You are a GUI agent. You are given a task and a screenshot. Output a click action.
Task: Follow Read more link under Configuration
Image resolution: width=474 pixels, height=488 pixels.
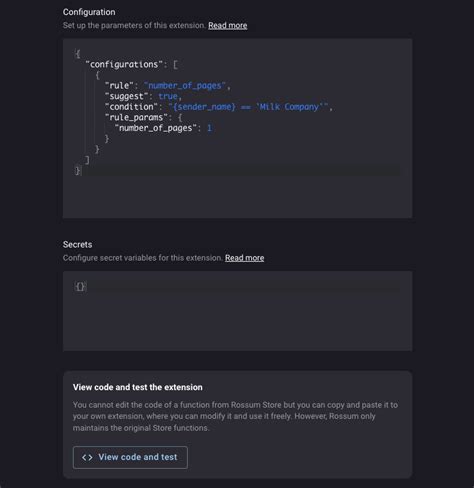[228, 25]
